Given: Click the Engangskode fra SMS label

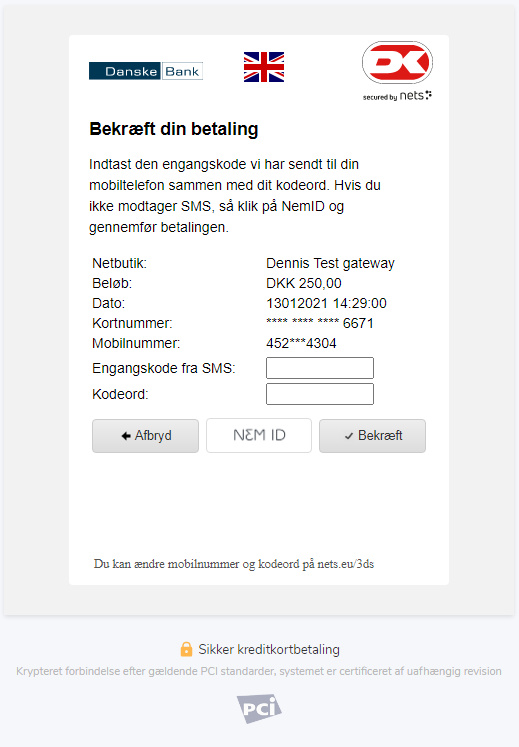Looking at the screenshot, I should (164, 368).
